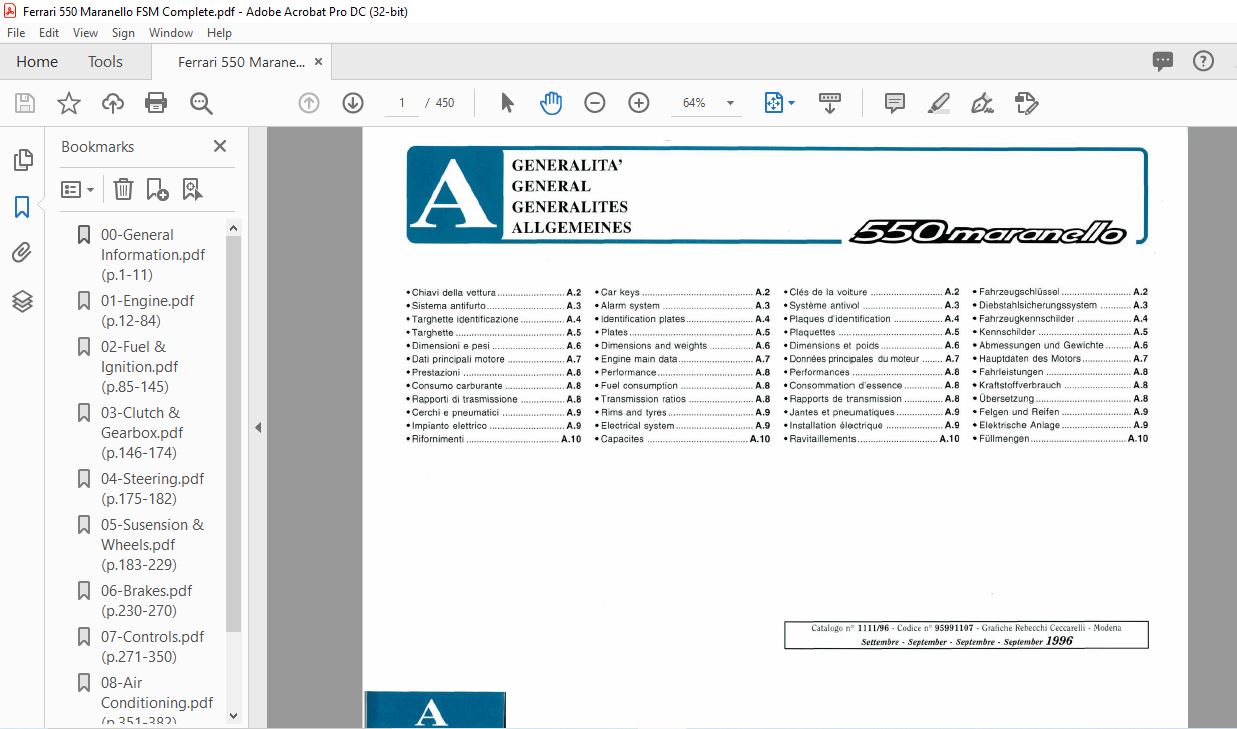Open bookmark 07-Controls.pdf
This screenshot has height=729, width=1237.
tap(152, 646)
